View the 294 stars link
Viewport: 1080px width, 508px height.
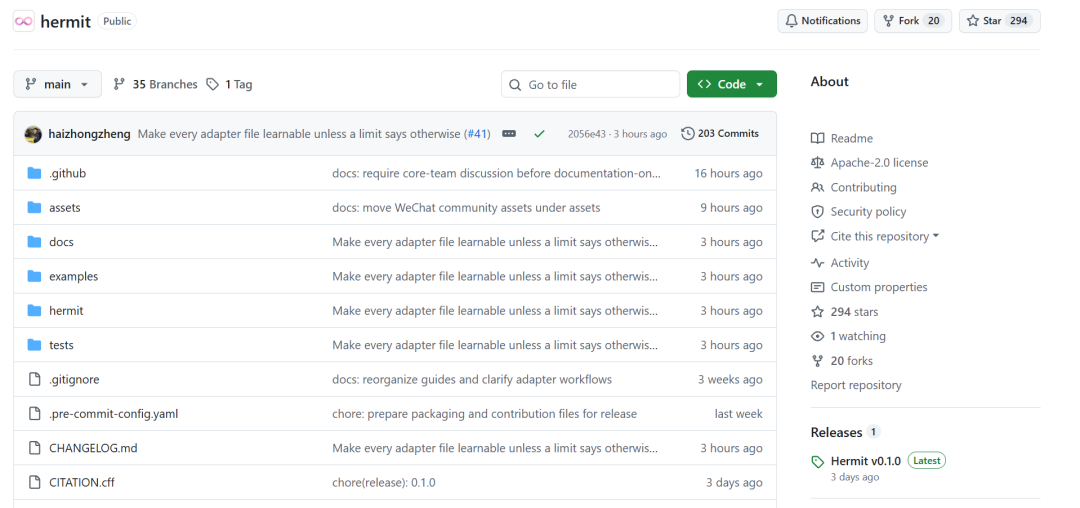(x=844, y=312)
